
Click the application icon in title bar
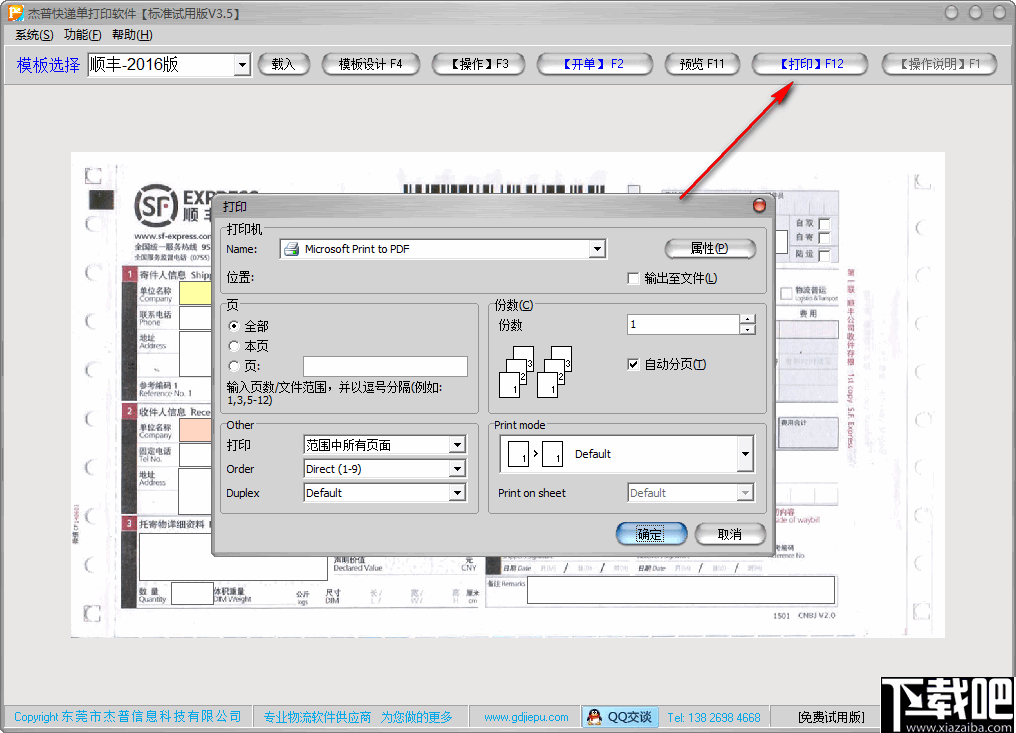[16, 13]
